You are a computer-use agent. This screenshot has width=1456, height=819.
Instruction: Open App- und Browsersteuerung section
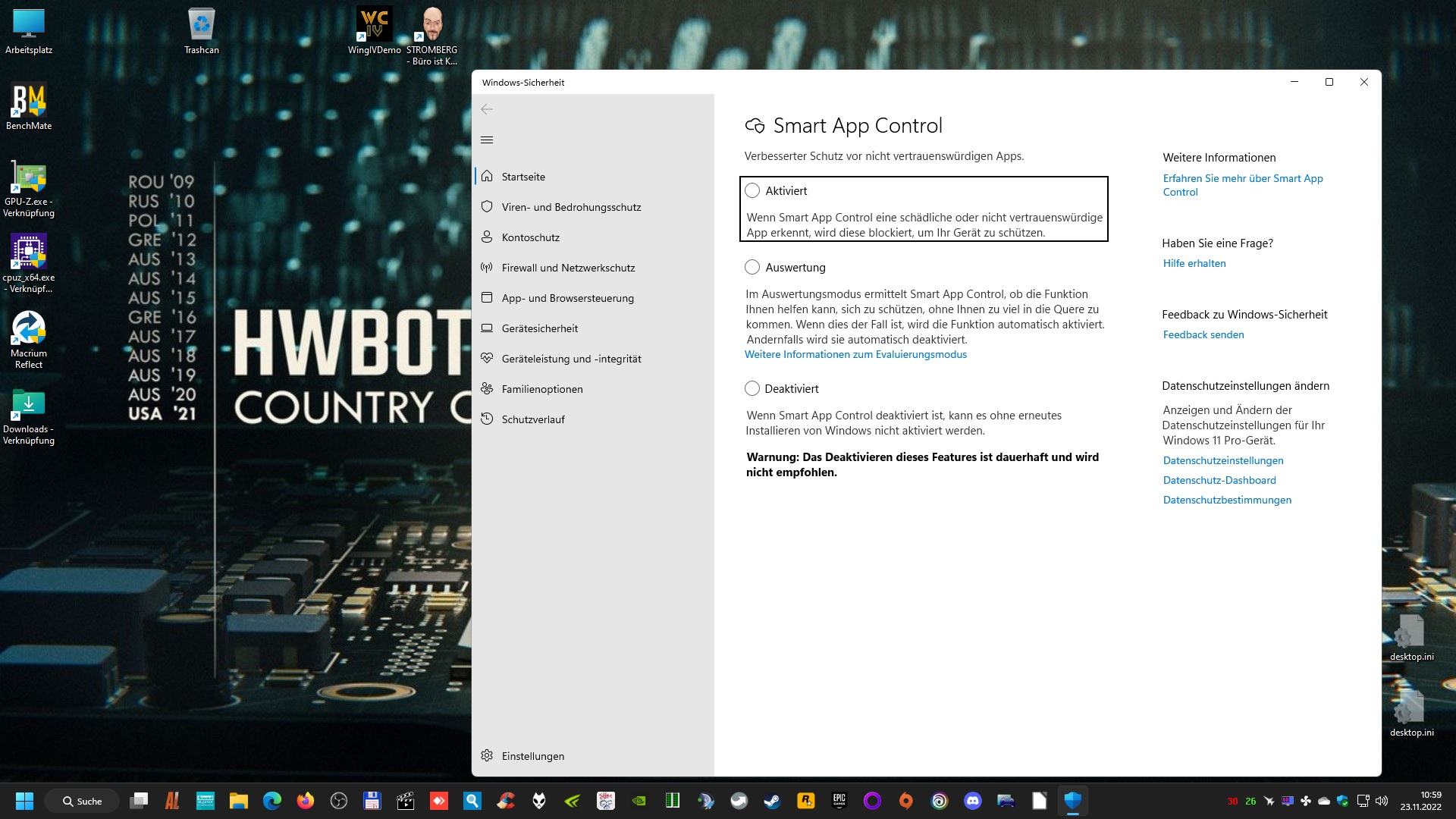(567, 298)
